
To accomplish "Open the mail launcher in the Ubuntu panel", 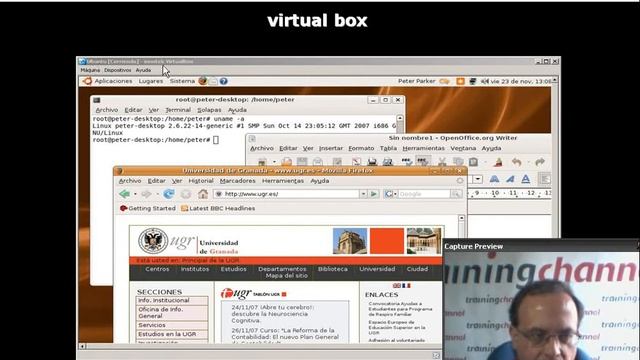I will click(213, 81).
